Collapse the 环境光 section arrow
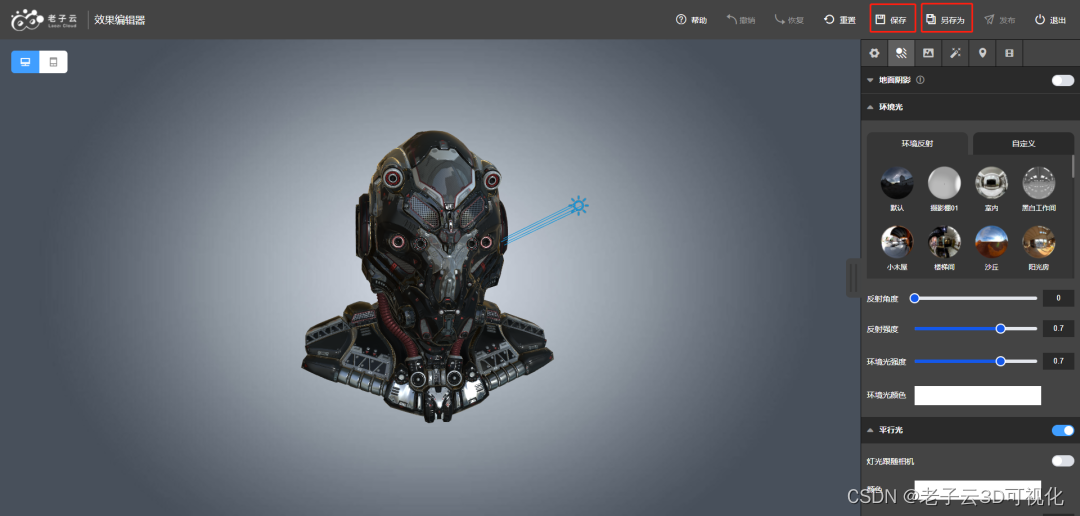 tap(870, 107)
